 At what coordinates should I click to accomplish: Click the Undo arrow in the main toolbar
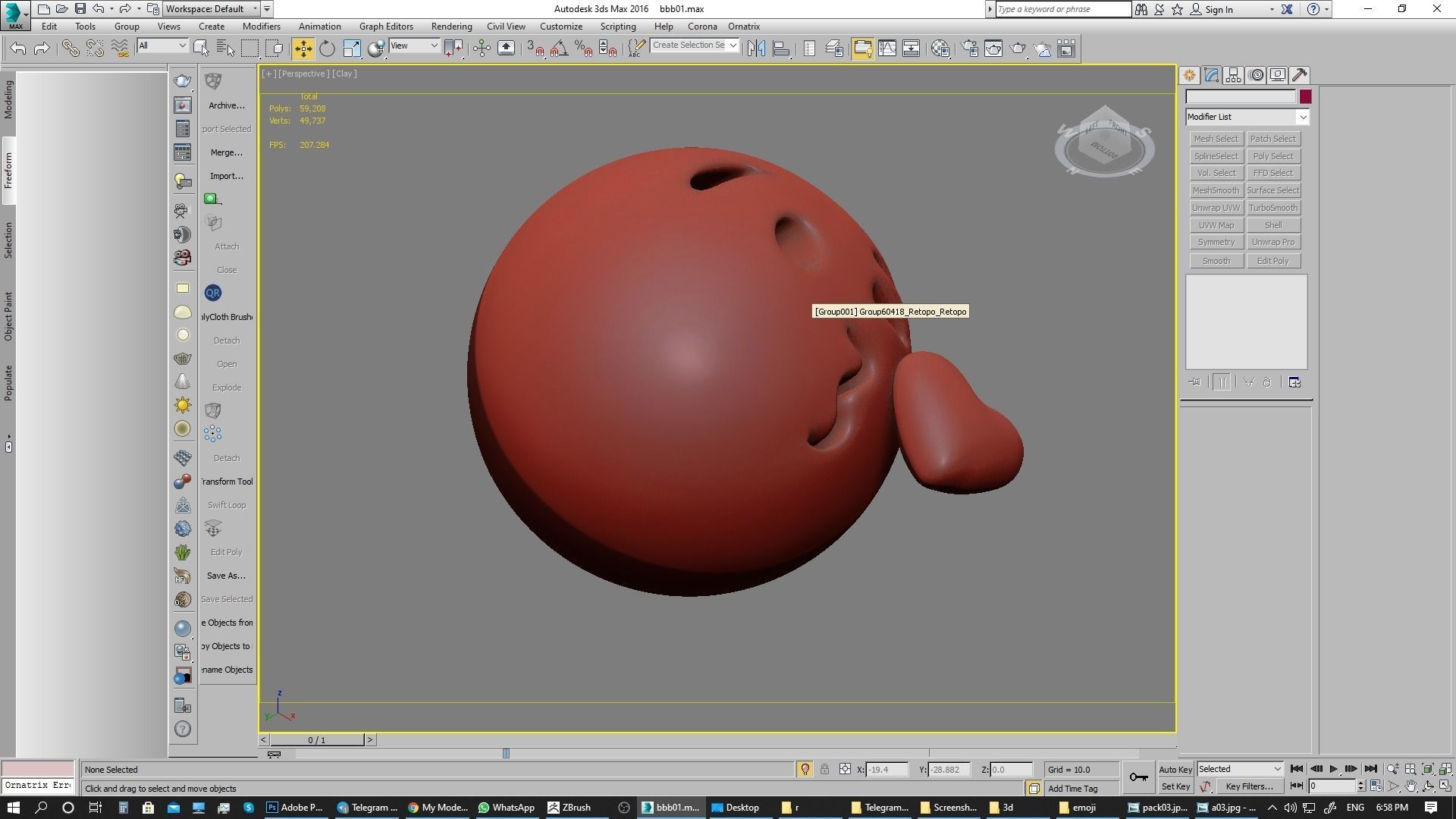[x=18, y=49]
